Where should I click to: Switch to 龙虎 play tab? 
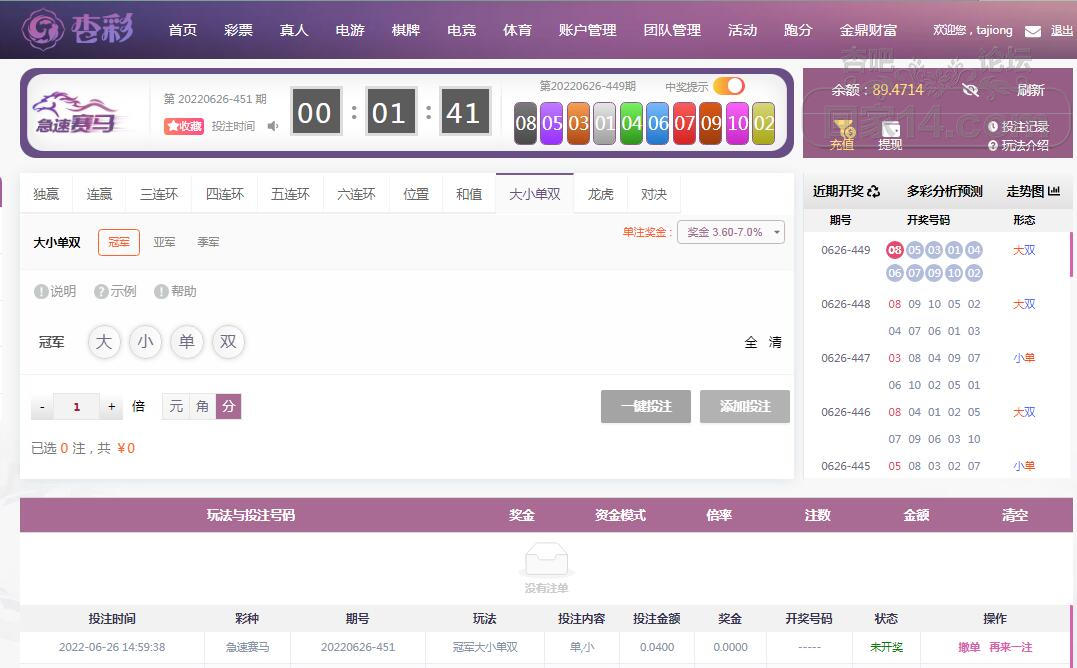pos(600,194)
